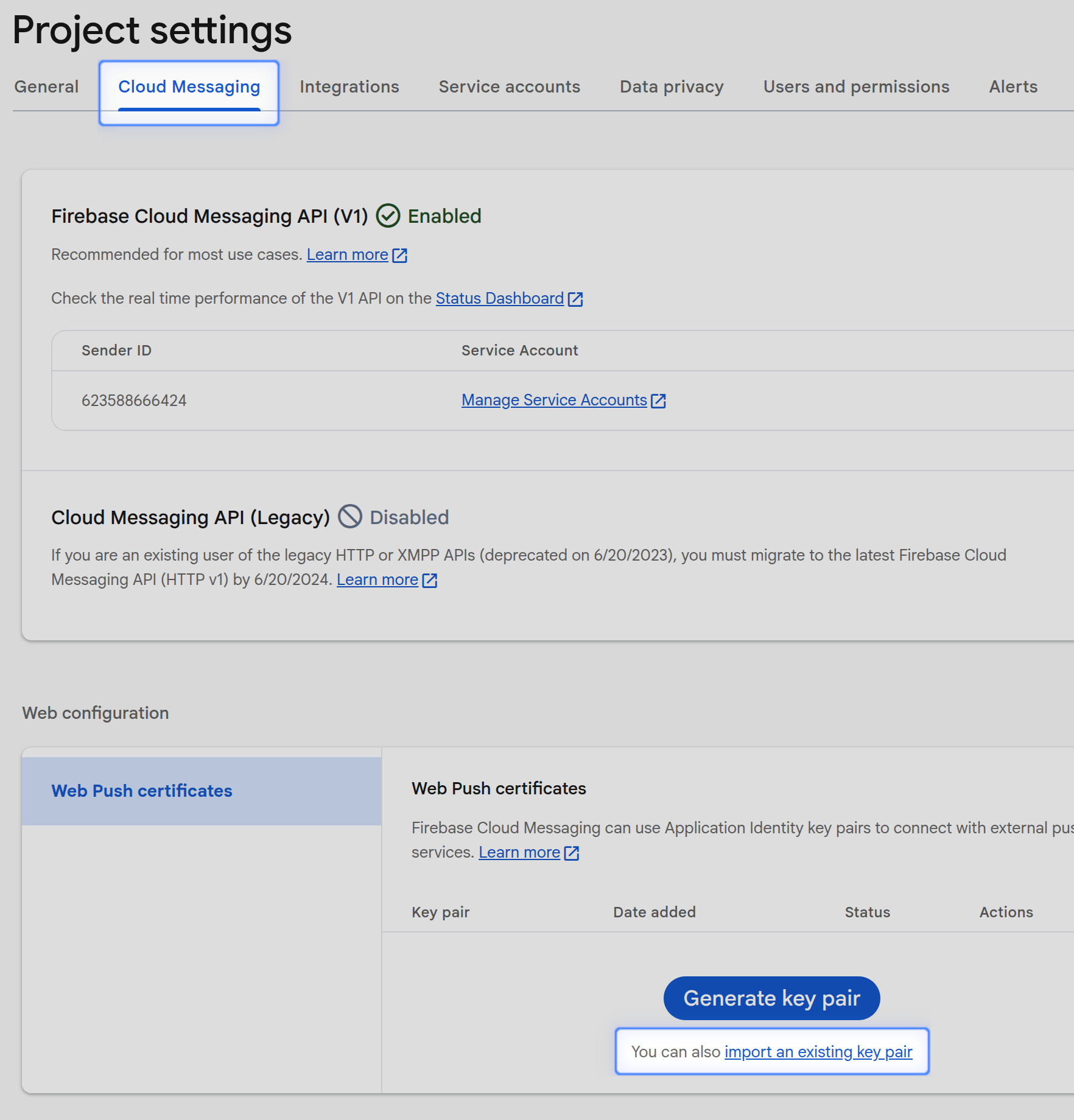
Task: Click the Date added column header
Action: pyautogui.click(x=654, y=912)
